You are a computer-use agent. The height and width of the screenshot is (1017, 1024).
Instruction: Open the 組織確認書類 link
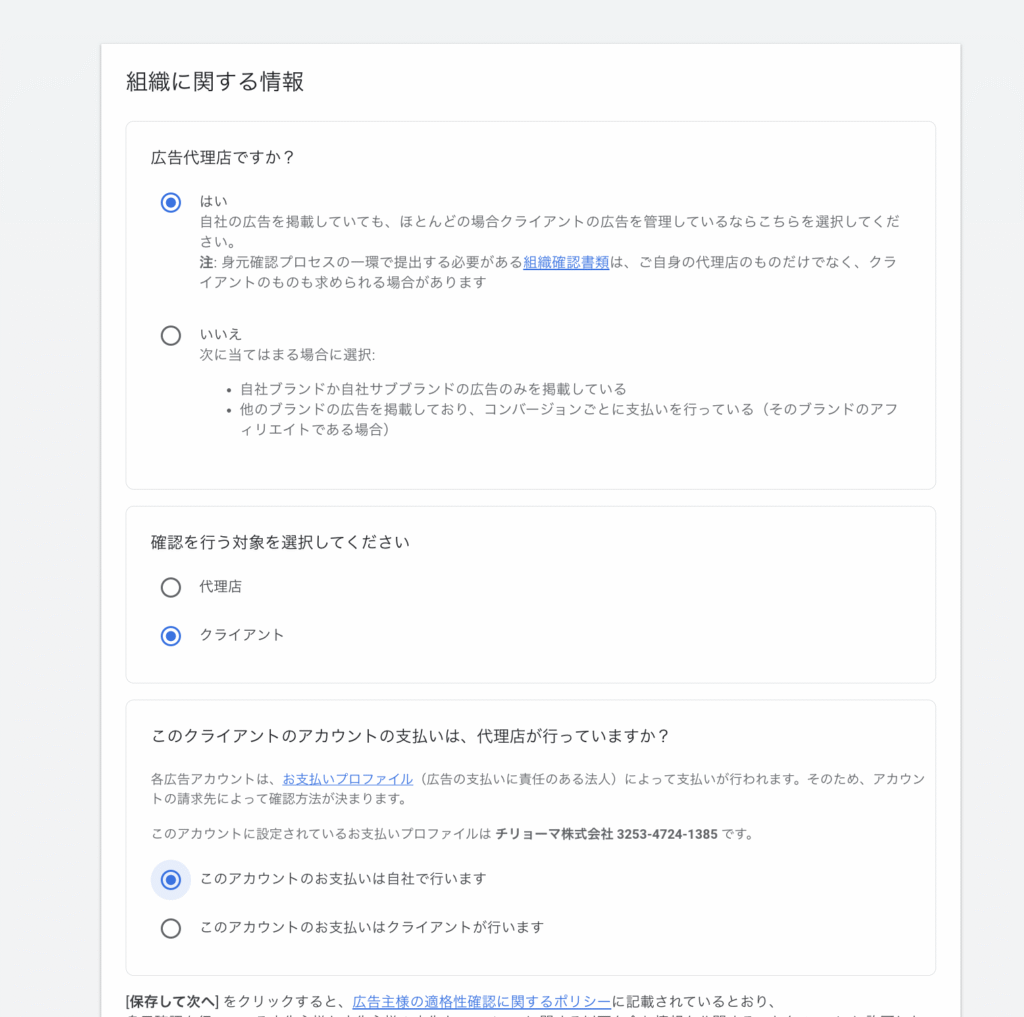pyautogui.click(x=566, y=263)
